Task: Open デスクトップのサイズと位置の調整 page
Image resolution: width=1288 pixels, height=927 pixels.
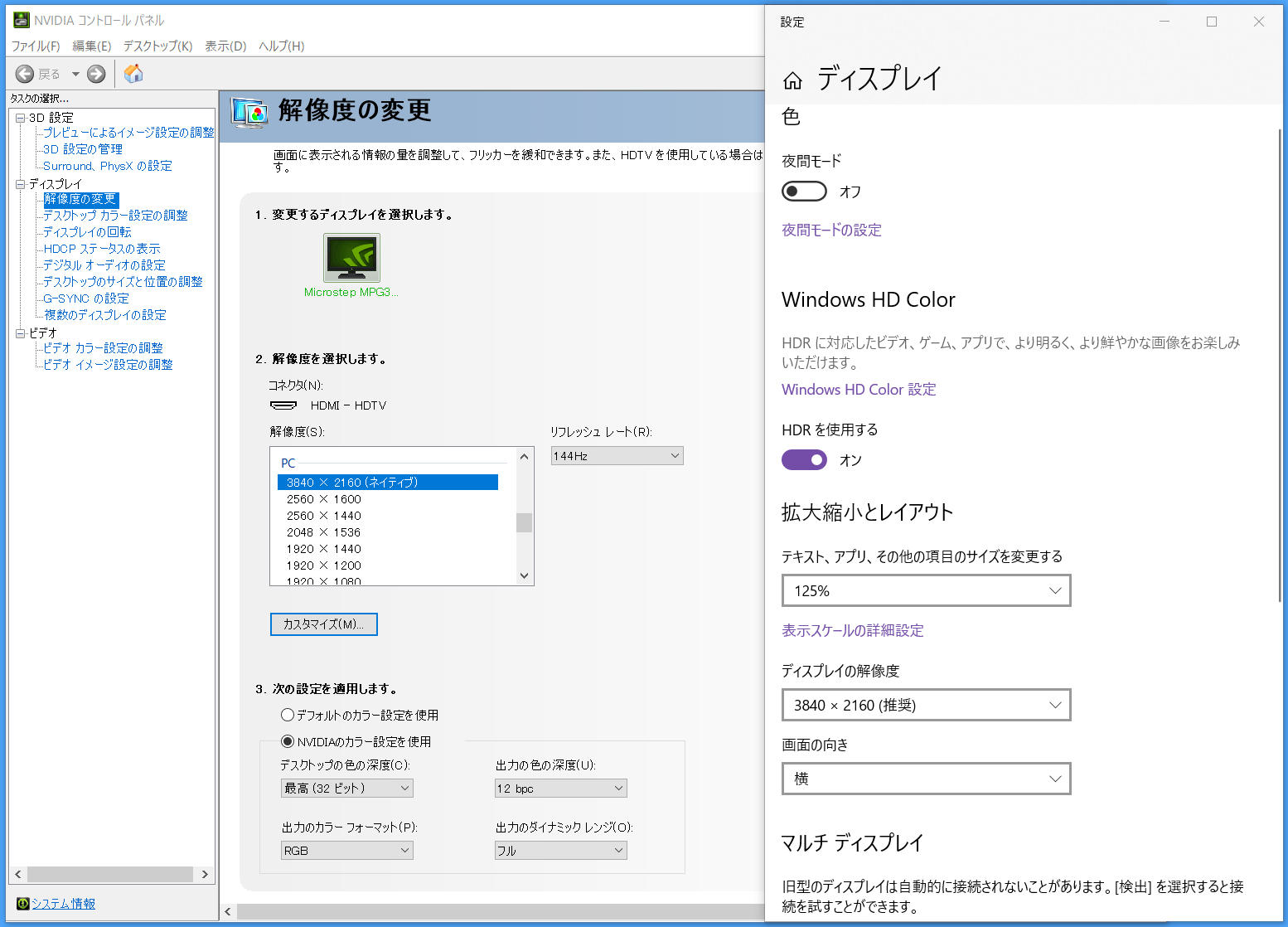Action: (x=123, y=282)
